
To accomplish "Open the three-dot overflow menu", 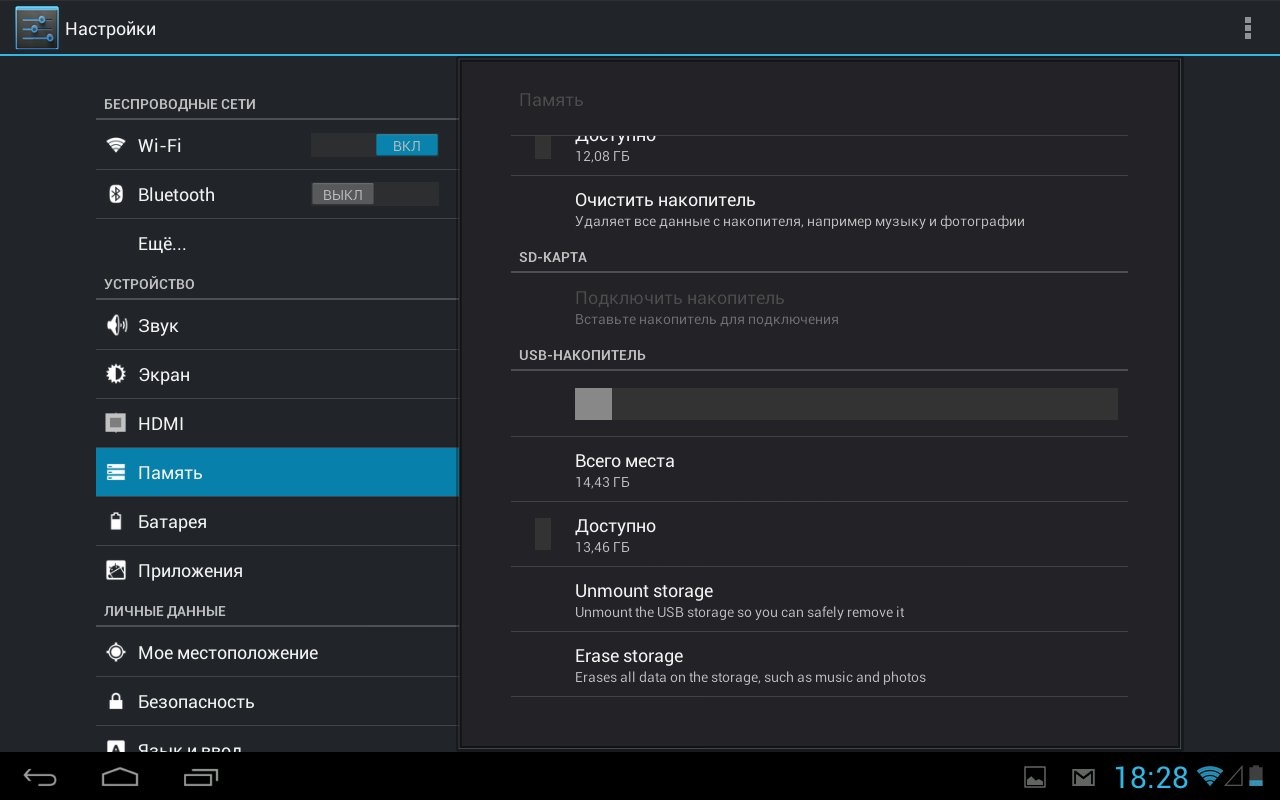I will [1247, 28].
